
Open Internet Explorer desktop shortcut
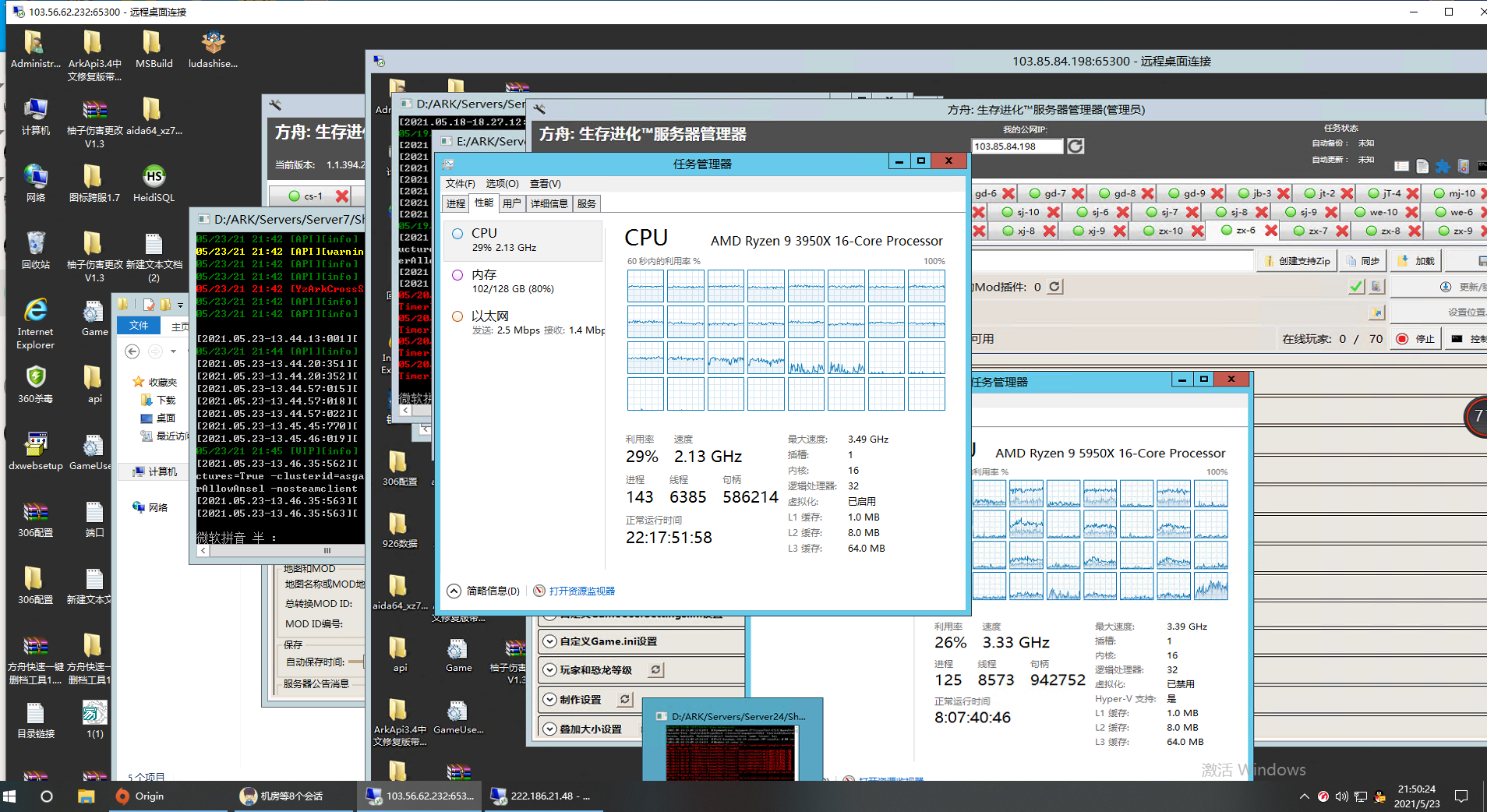[x=35, y=323]
